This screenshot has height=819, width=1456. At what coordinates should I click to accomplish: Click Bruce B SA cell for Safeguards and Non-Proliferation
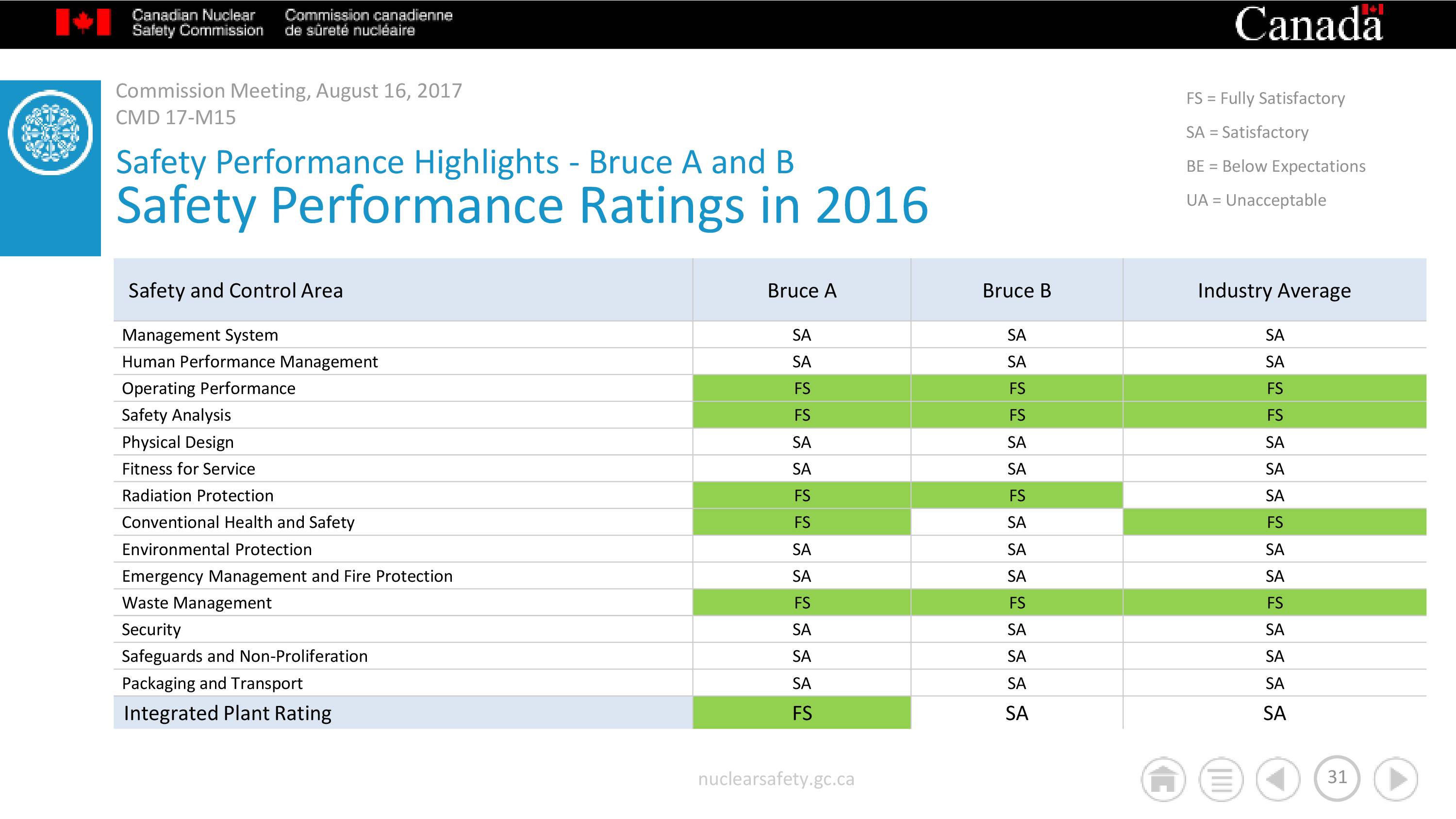pyautogui.click(x=1016, y=656)
